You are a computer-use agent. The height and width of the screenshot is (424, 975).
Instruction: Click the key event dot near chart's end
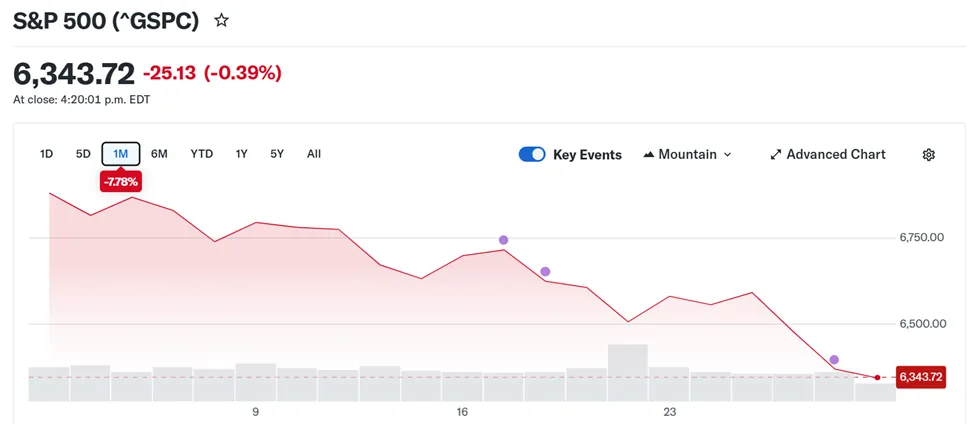click(x=834, y=360)
